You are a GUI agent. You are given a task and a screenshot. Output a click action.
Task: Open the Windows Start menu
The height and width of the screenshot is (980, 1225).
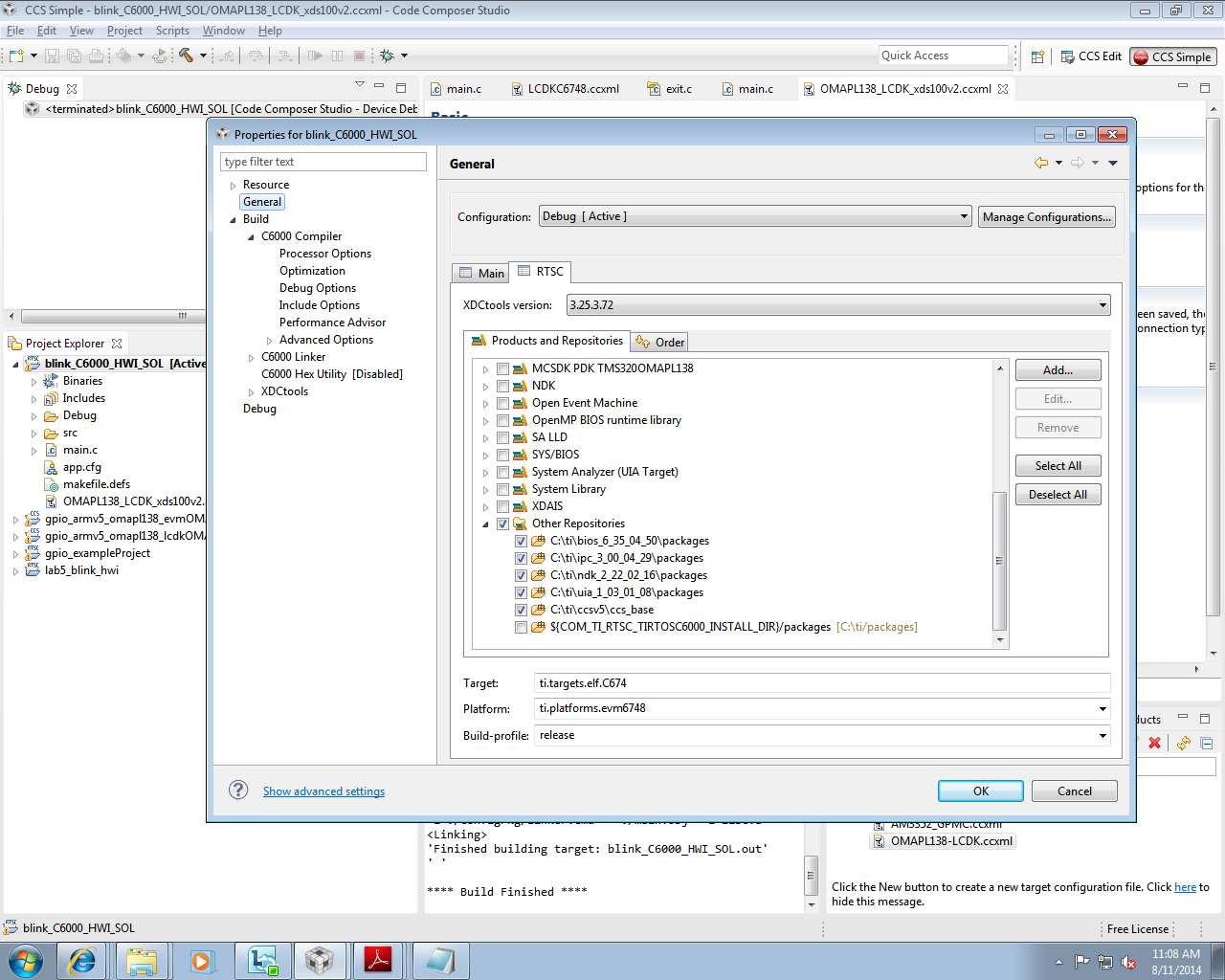pos(26,960)
